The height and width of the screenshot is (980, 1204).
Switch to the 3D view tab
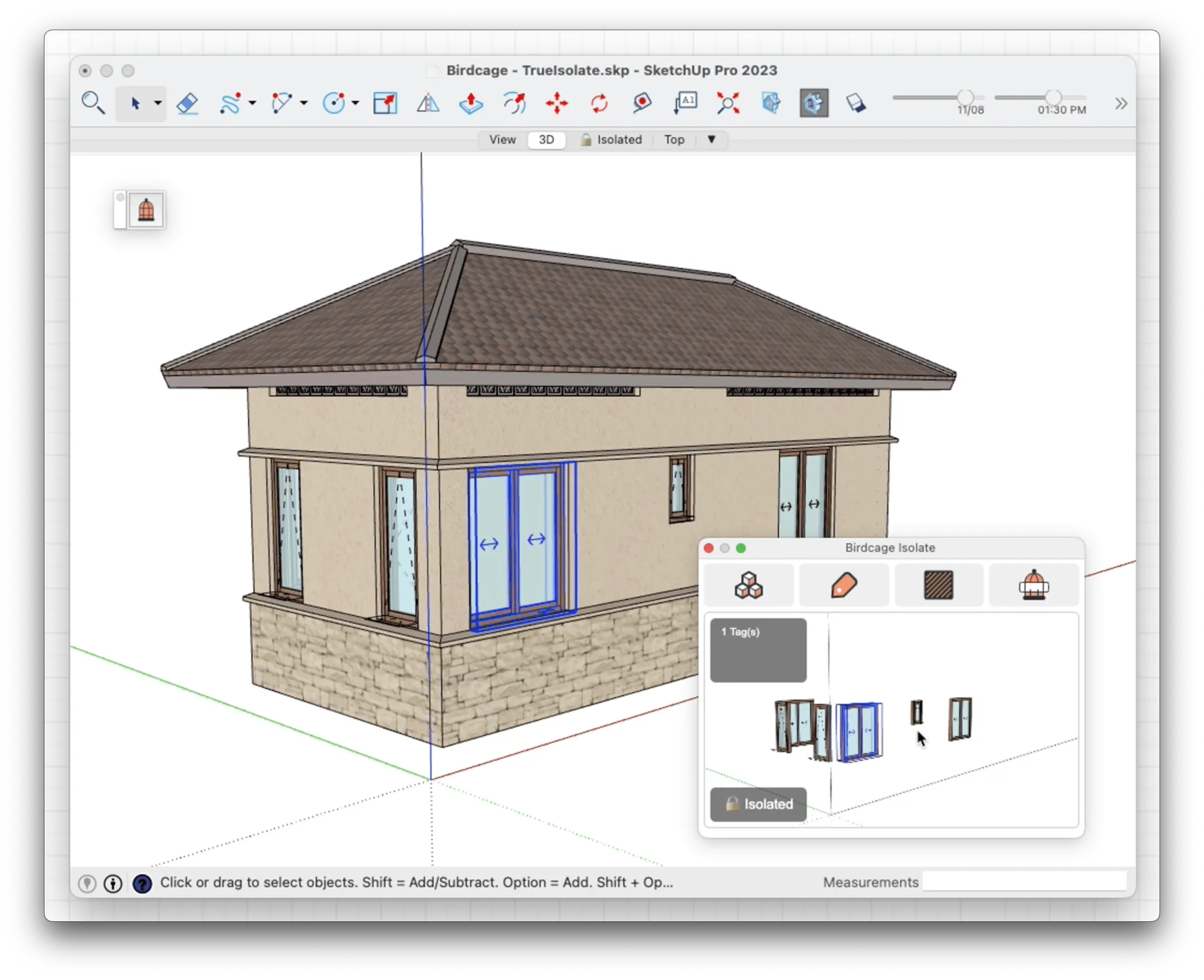point(546,140)
